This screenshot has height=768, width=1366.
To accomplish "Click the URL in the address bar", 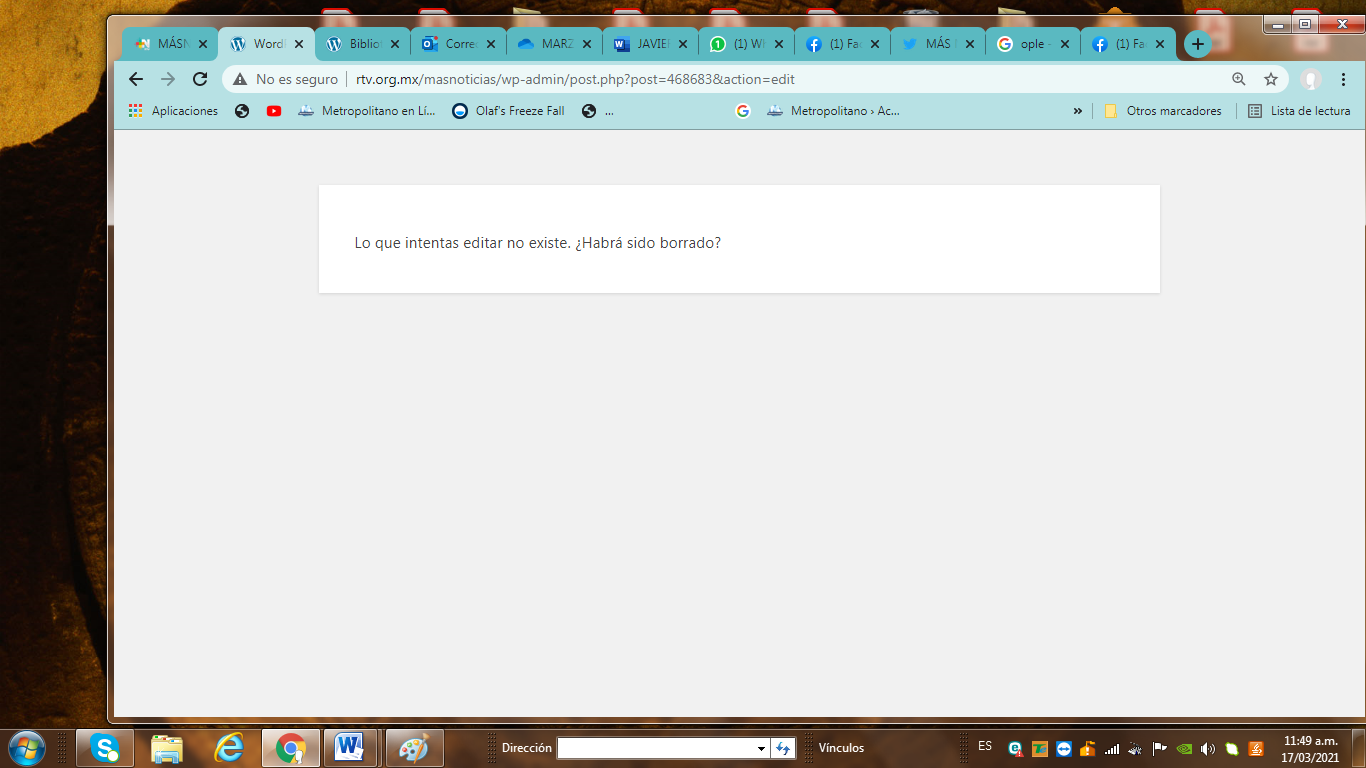I will tap(575, 79).
